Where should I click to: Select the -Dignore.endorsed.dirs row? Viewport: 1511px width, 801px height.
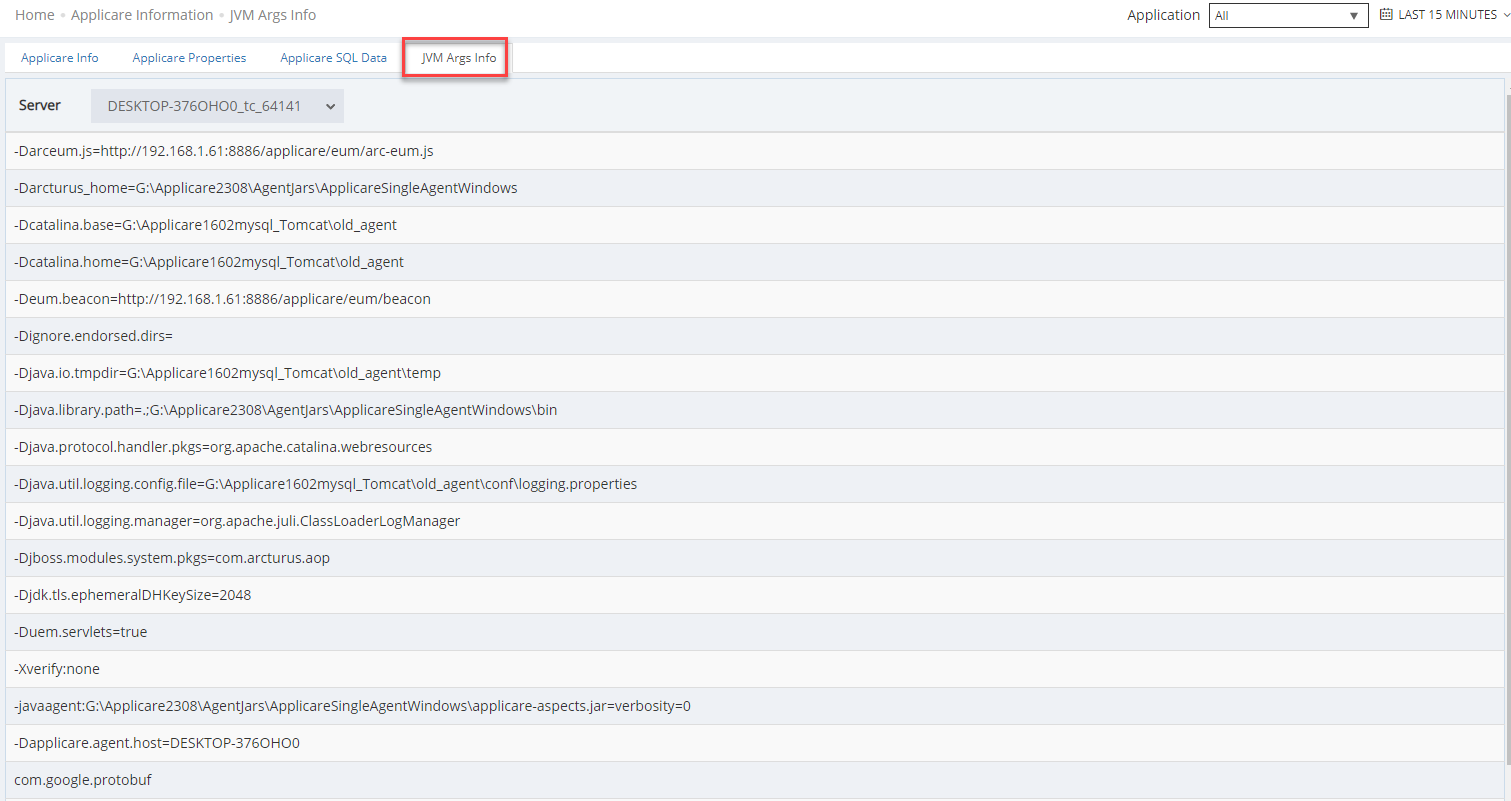click(x=94, y=336)
